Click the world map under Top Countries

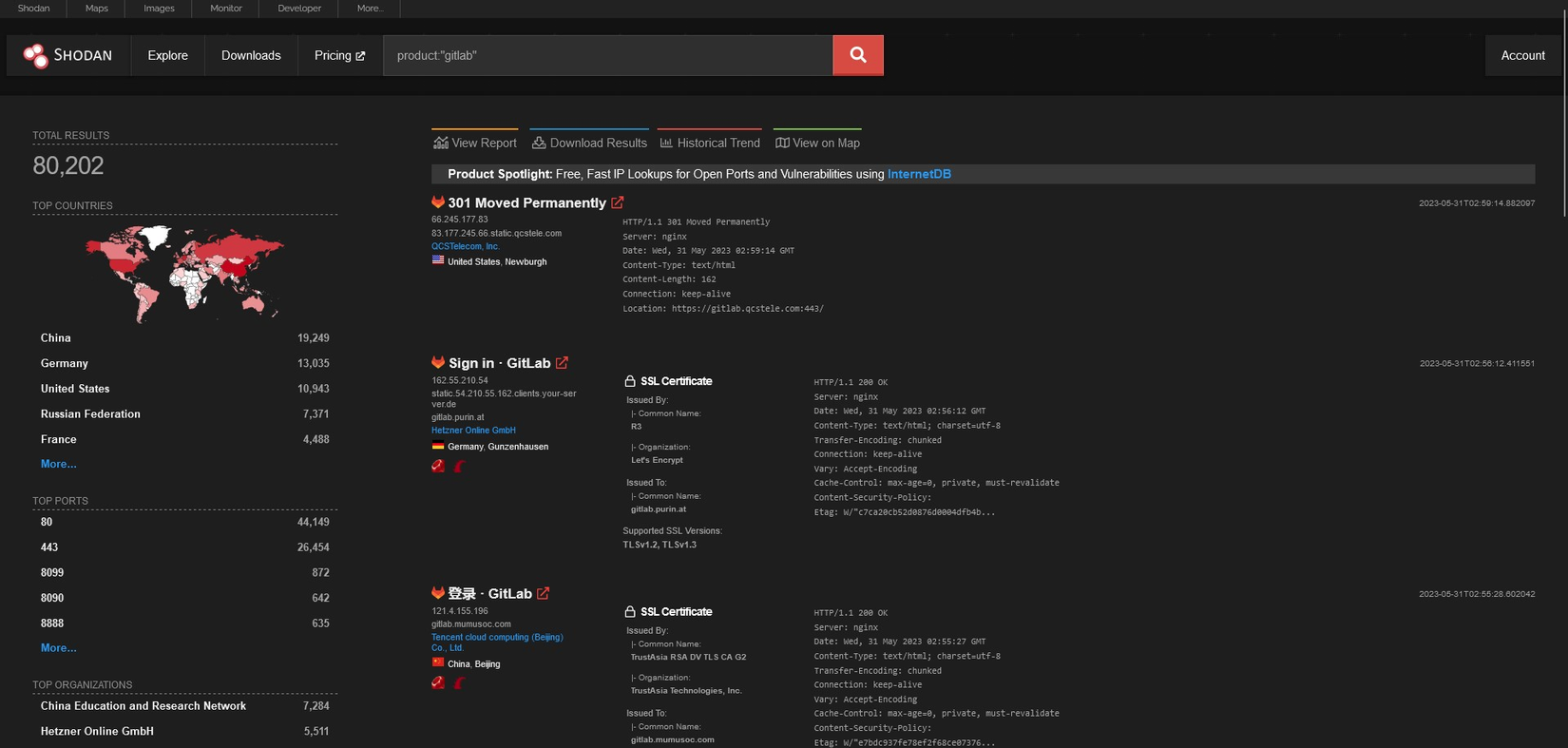(184, 273)
